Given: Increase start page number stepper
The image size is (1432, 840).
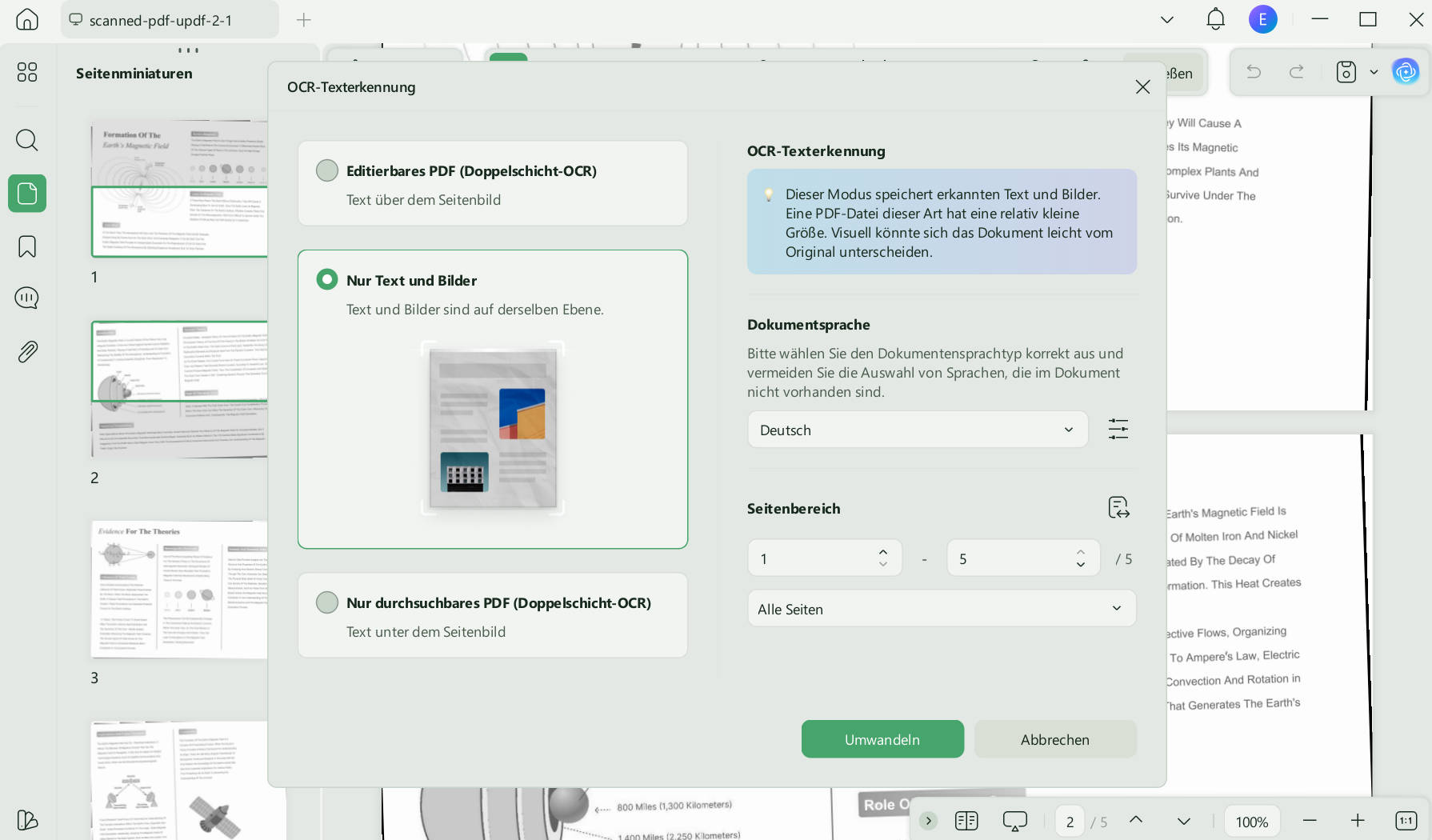Looking at the screenshot, I should click(883, 552).
